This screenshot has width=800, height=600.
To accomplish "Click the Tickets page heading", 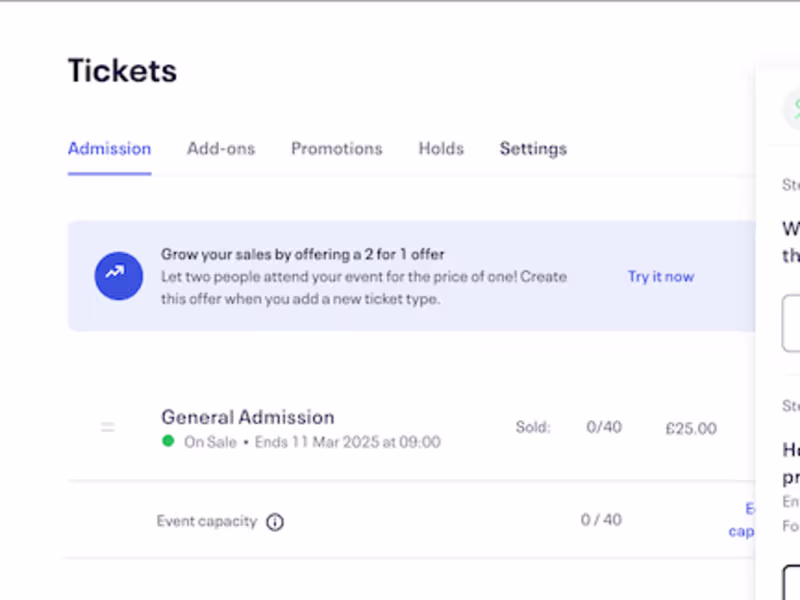I will point(122,71).
